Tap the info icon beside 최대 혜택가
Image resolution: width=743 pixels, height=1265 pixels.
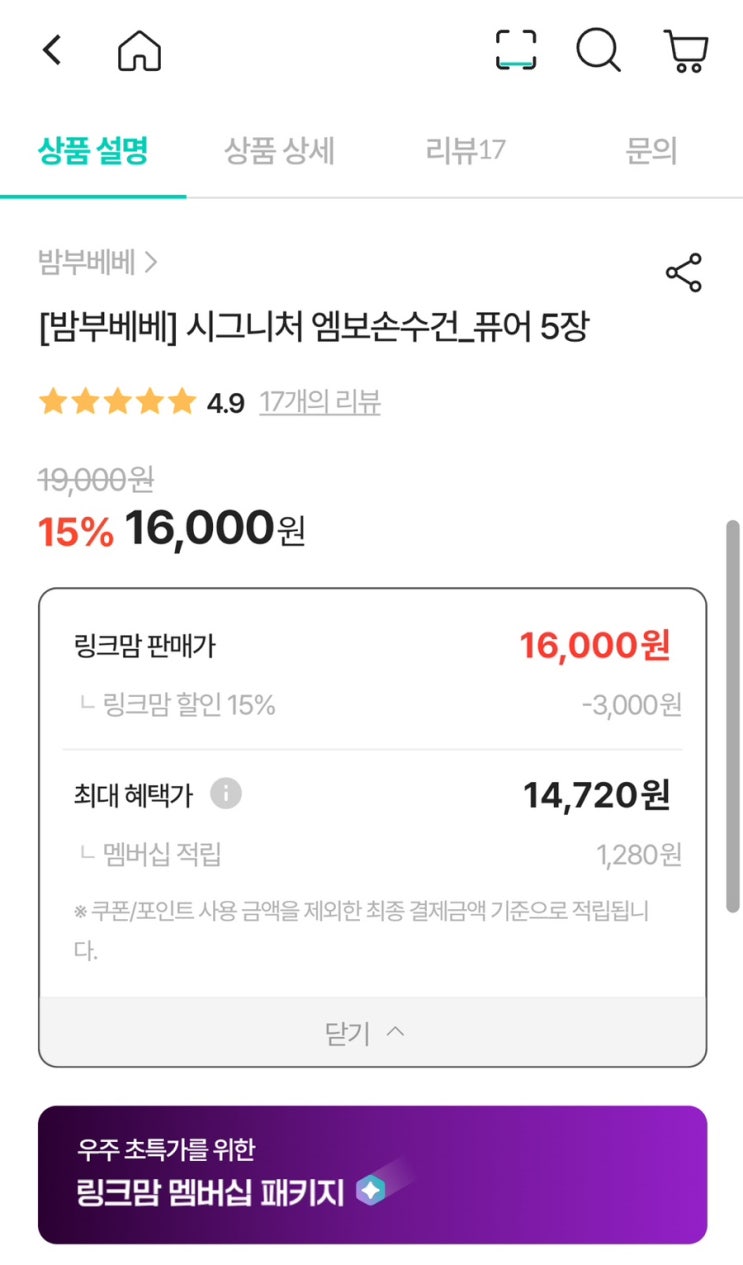[x=226, y=795]
